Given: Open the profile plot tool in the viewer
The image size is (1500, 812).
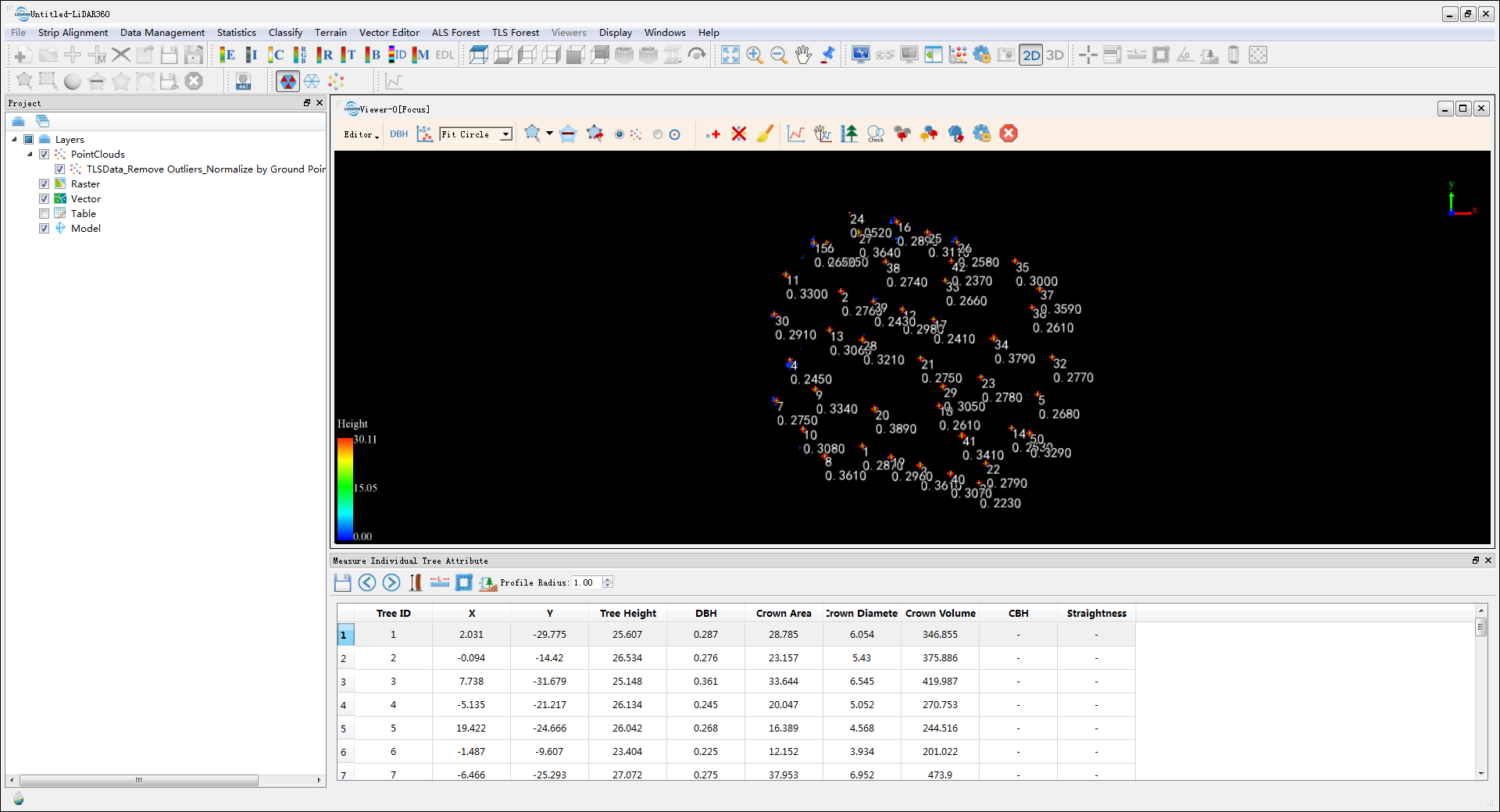Looking at the screenshot, I should 795,134.
